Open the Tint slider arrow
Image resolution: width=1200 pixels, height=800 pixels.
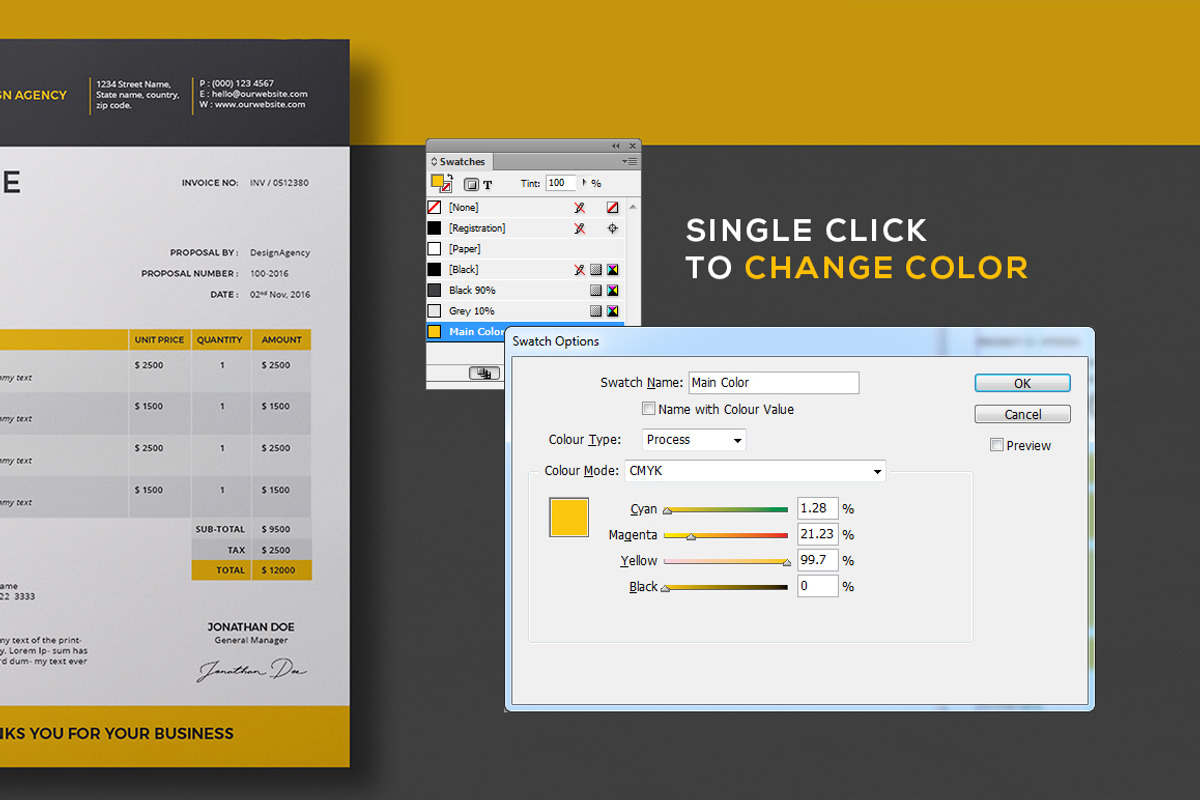[x=585, y=183]
